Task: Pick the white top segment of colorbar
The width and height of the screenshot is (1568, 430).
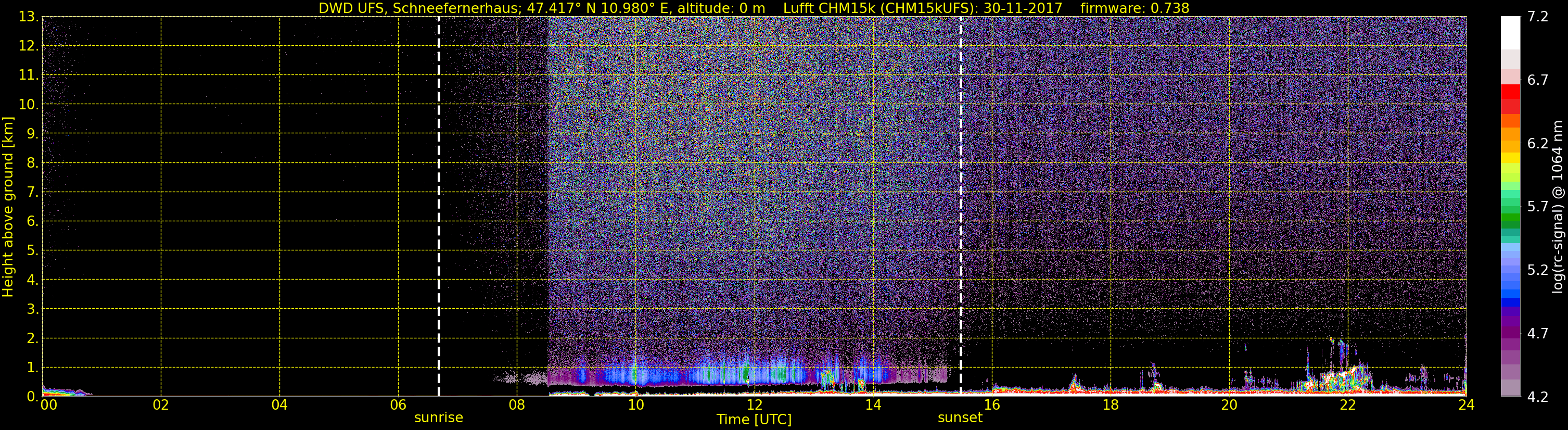Action: 1510,32
